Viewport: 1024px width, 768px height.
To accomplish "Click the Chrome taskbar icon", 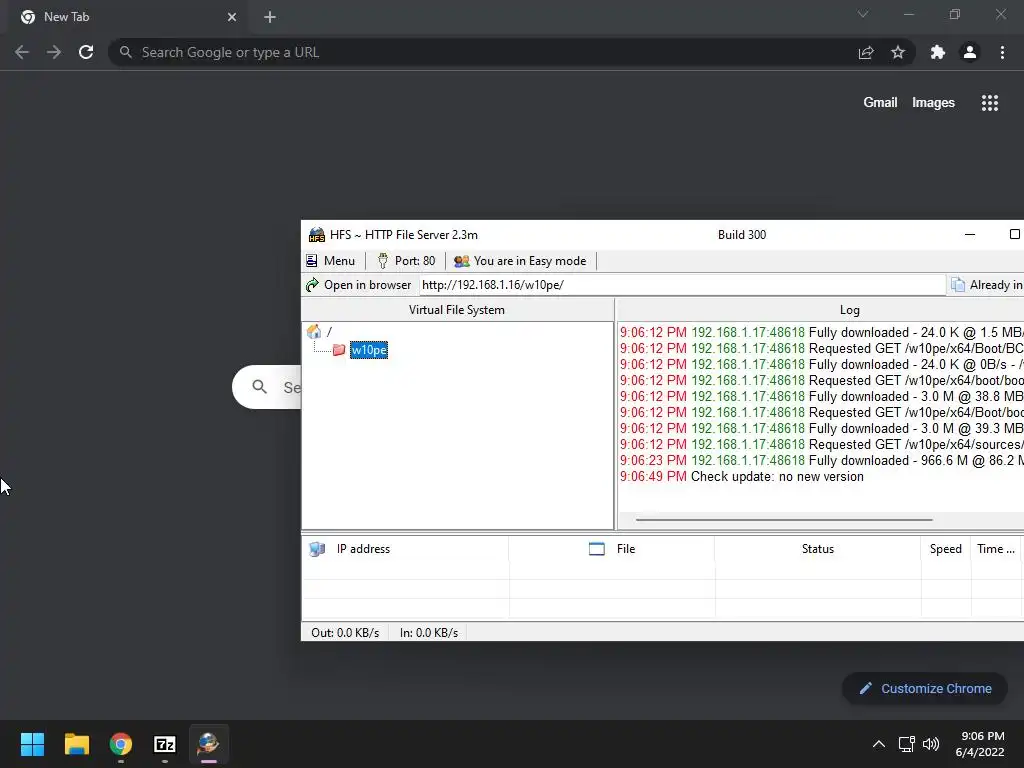I will 121,744.
